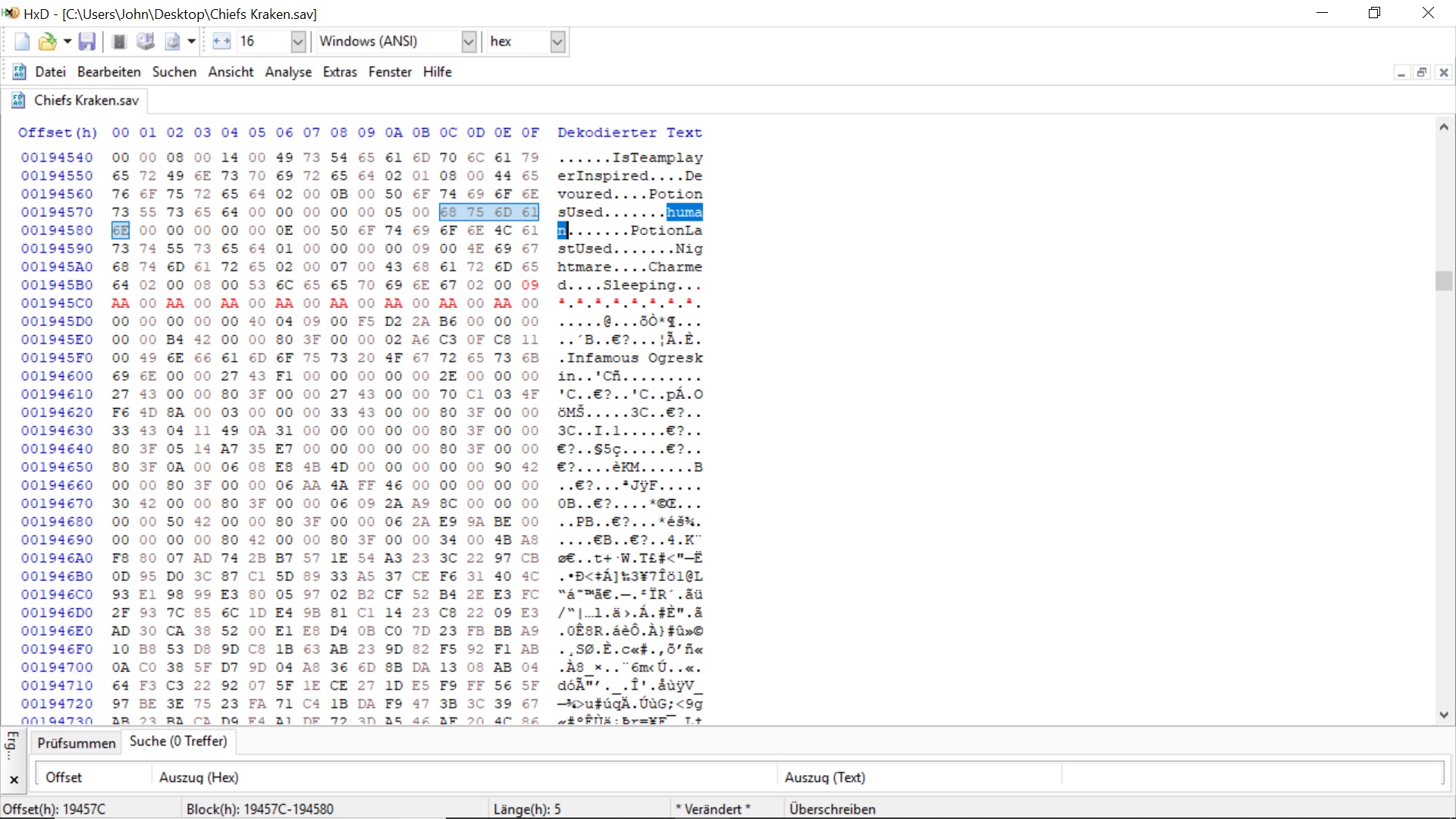Click the Open disk image icon
The width and height of the screenshot is (1456, 819).
coord(172,42)
